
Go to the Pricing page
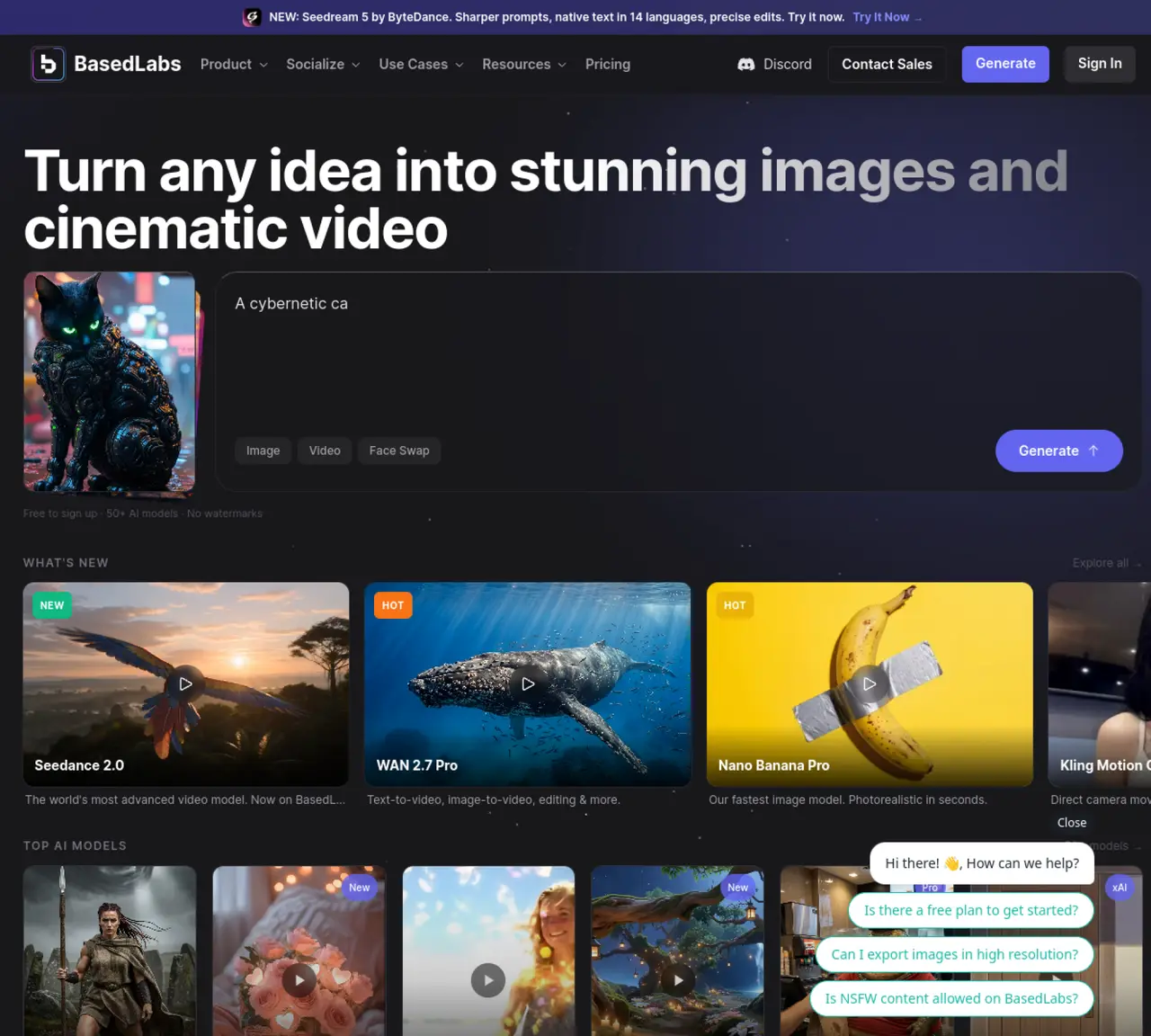pos(608,65)
